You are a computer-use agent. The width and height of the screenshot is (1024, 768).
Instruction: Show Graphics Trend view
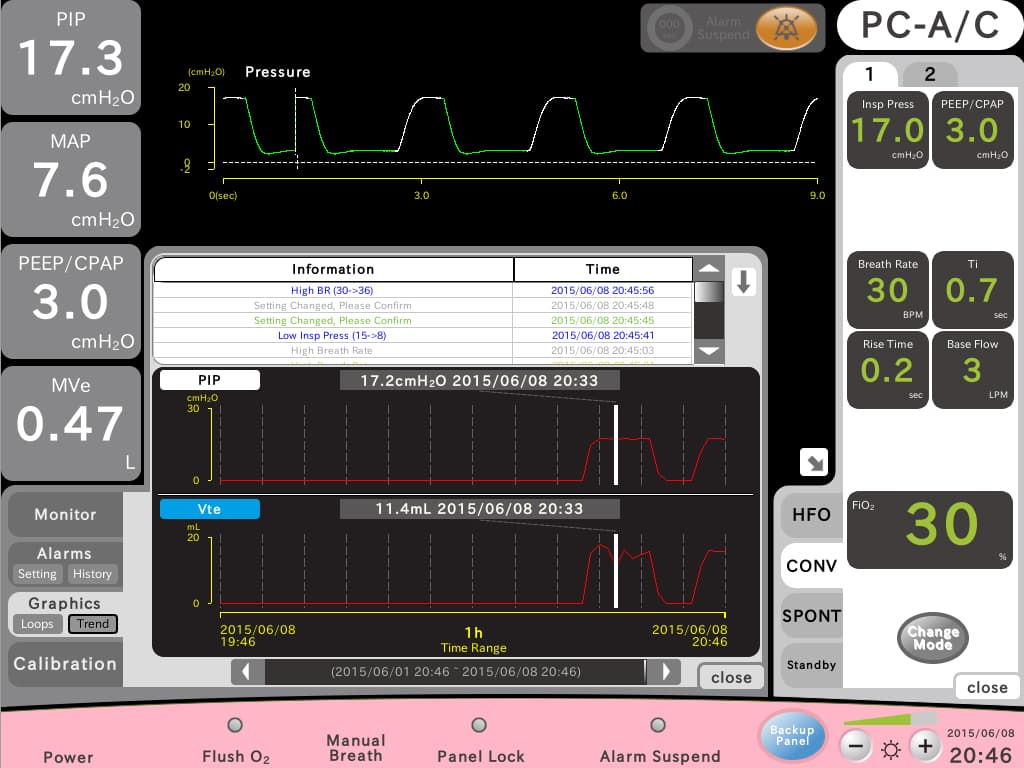(x=93, y=624)
